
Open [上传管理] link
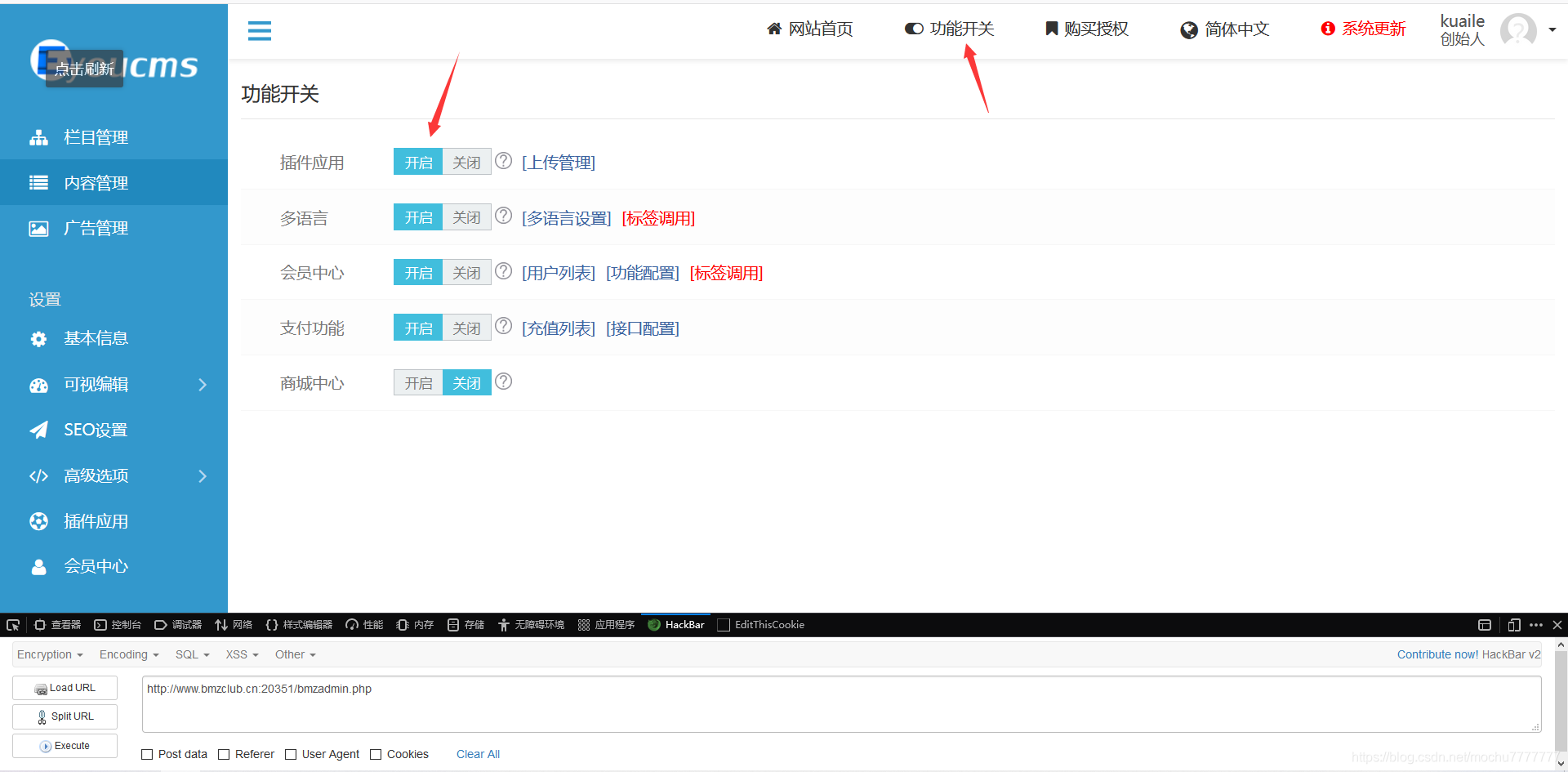click(559, 163)
